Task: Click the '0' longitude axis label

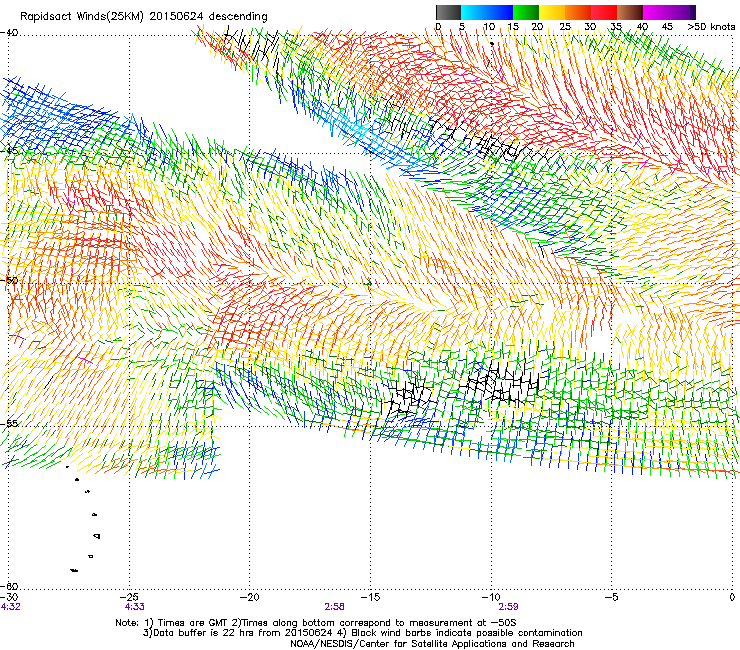Action: click(x=732, y=597)
